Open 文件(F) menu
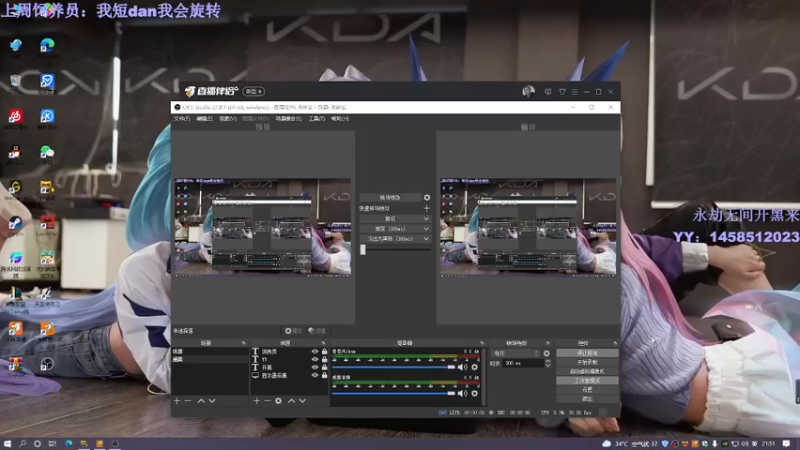The height and width of the screenshot is (450, 800). tap(182, 118)
